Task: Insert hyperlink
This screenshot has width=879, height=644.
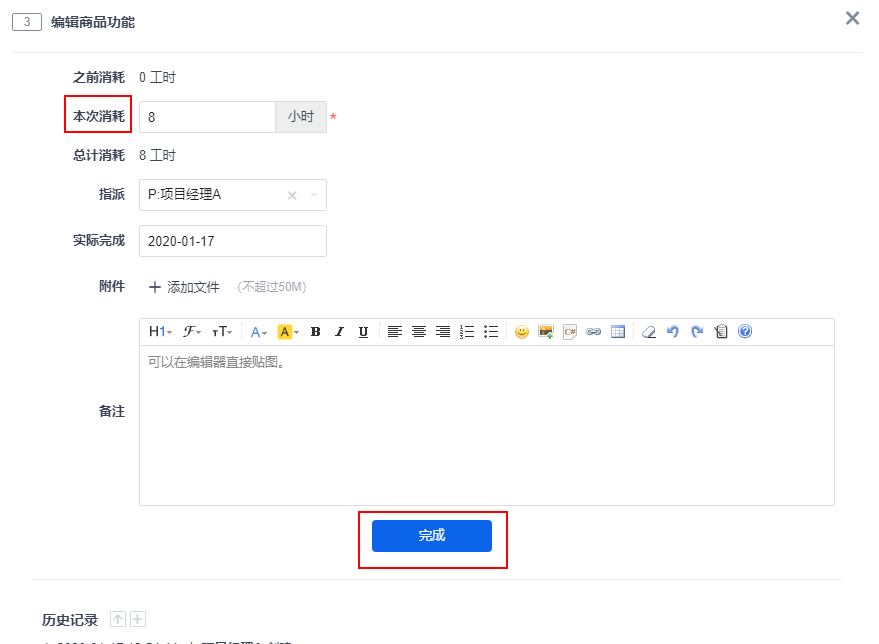Action: 594,332
